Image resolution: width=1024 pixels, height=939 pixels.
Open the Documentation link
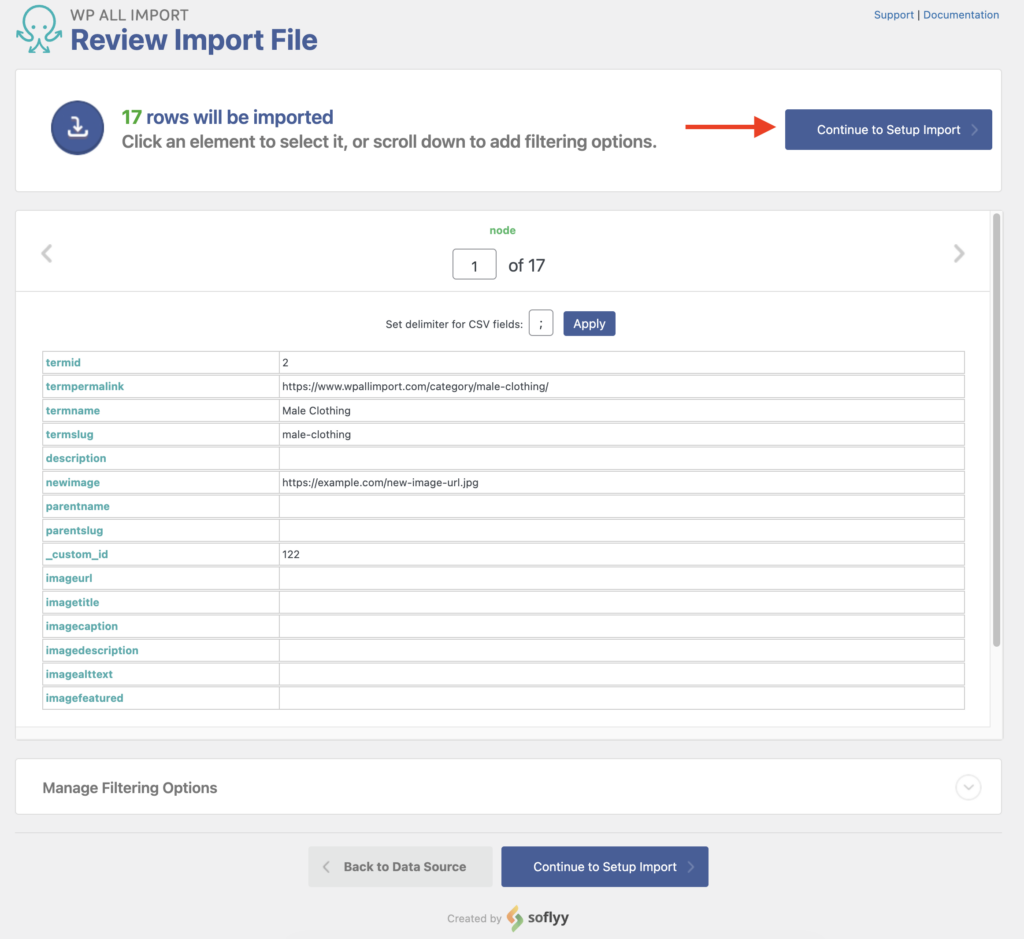960,14
